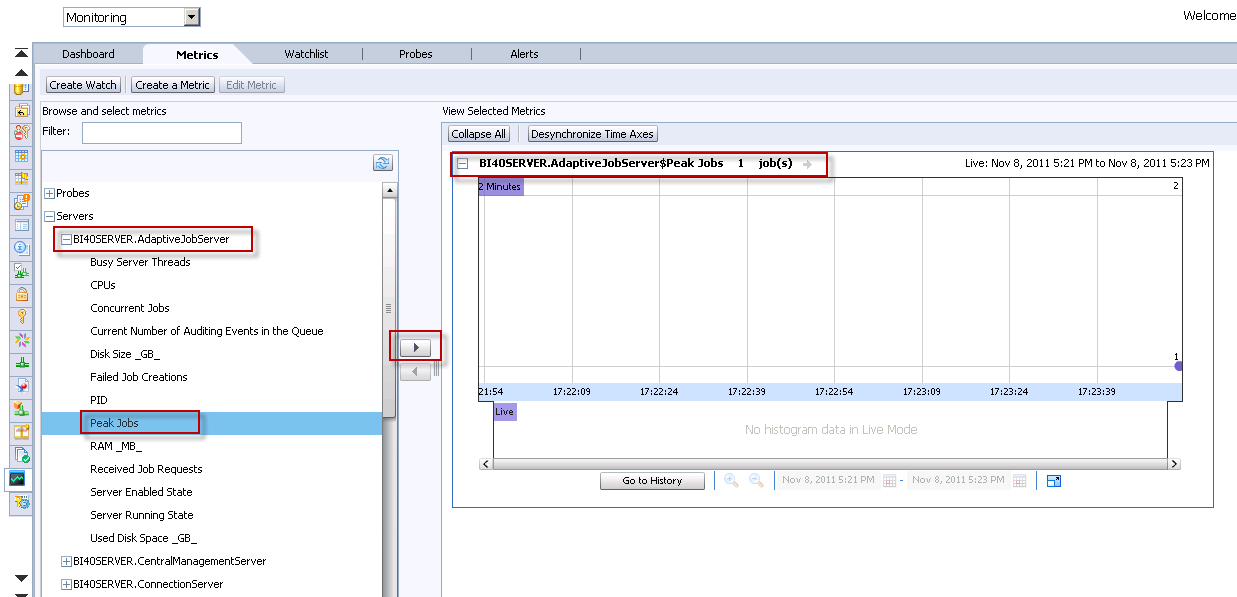Click the Edit Metric button
This screenshot has height=597, width=1237.
point(251,85)
